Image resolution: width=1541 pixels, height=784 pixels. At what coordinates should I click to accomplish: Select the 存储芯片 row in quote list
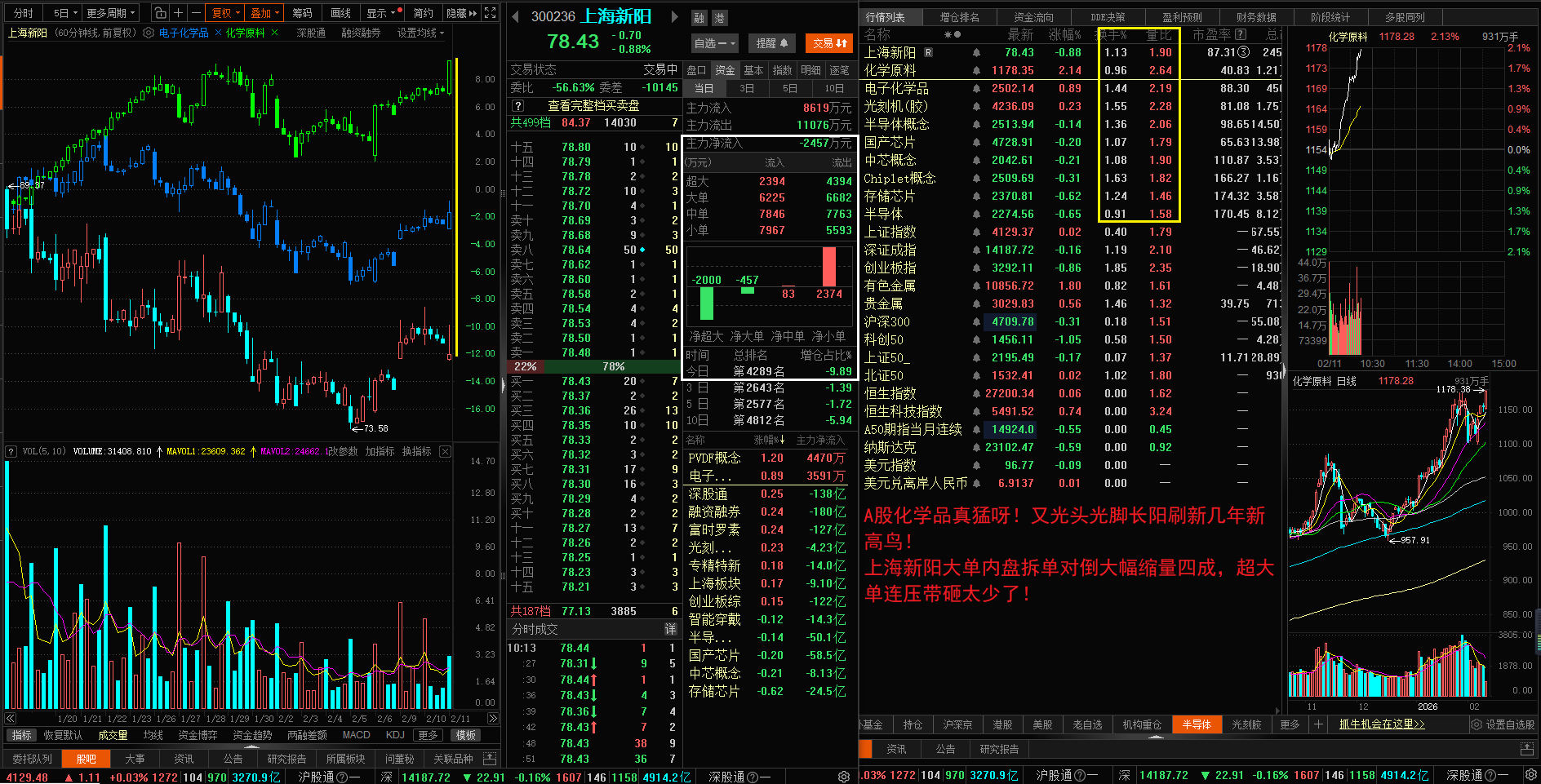tap(1072, 196)
